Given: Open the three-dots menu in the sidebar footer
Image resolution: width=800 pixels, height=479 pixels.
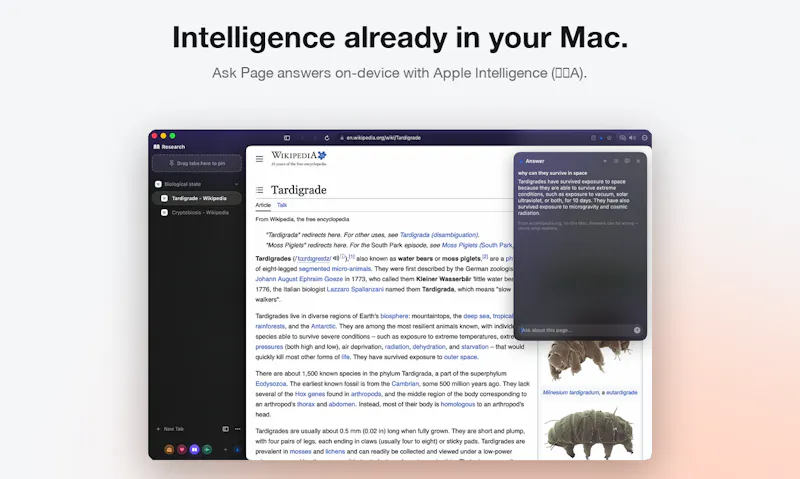Looking at the screenshot, I should (x=238, y=429).
